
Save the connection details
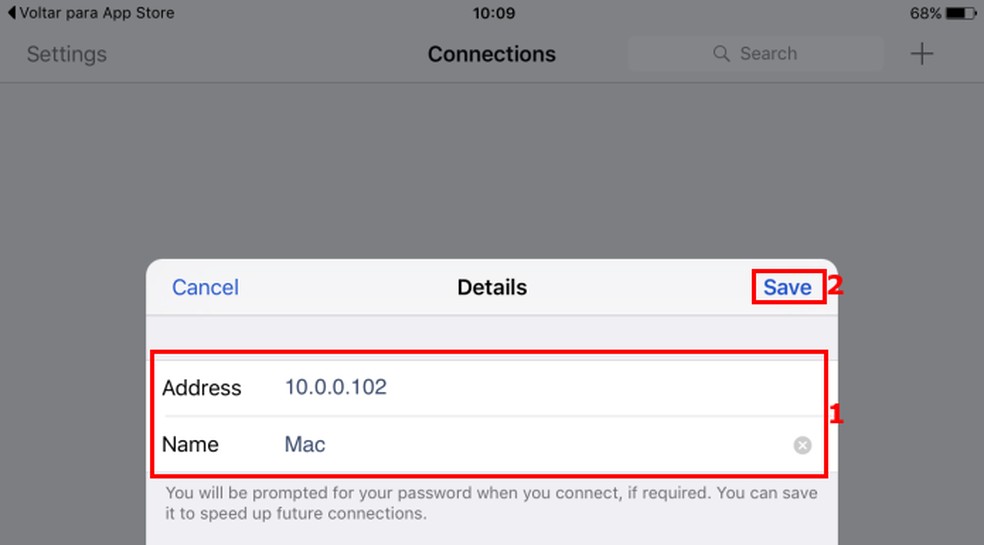[787, 288]
